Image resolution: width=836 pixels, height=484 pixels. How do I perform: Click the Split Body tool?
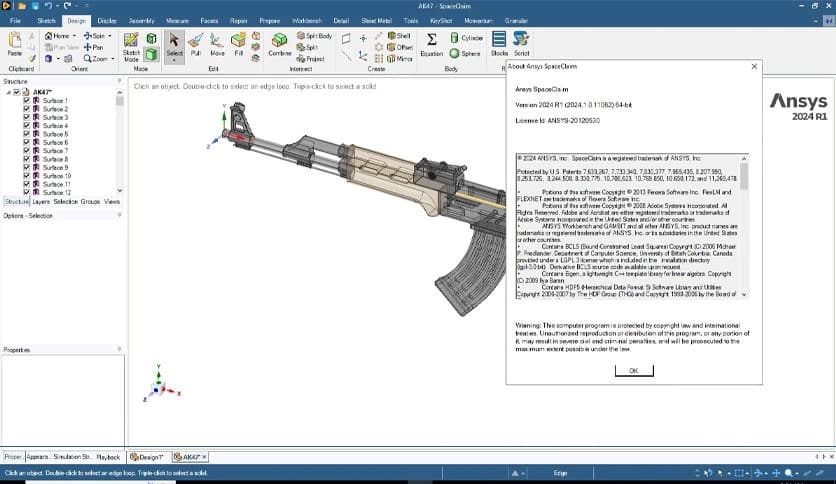click(x=315, y=36)
